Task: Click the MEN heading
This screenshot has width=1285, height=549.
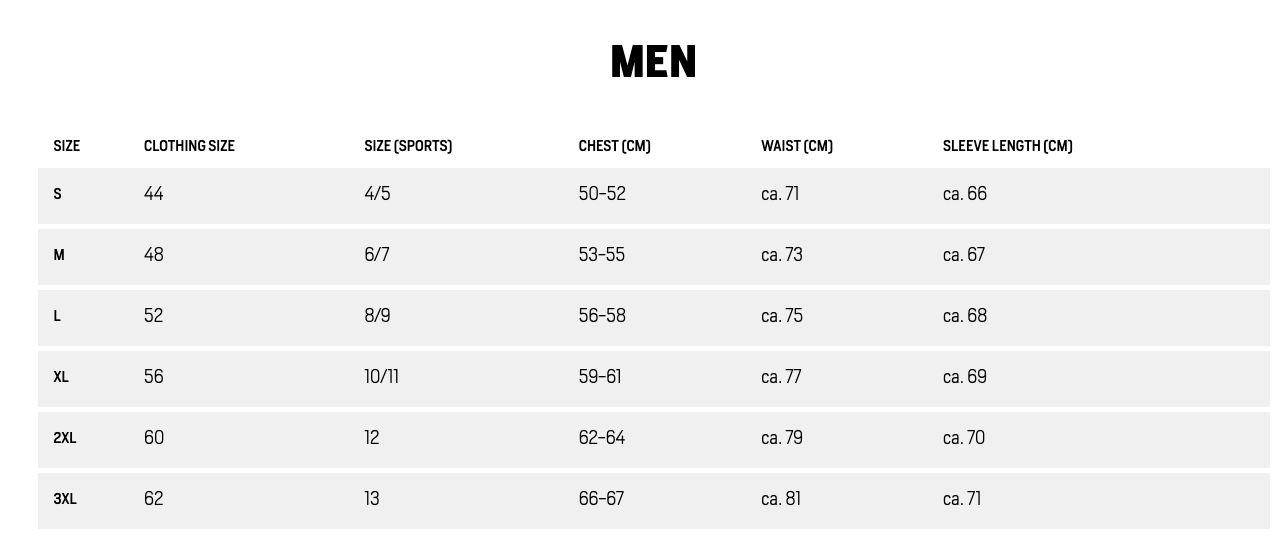Action: pyautogui.click(x=653, y=62)
